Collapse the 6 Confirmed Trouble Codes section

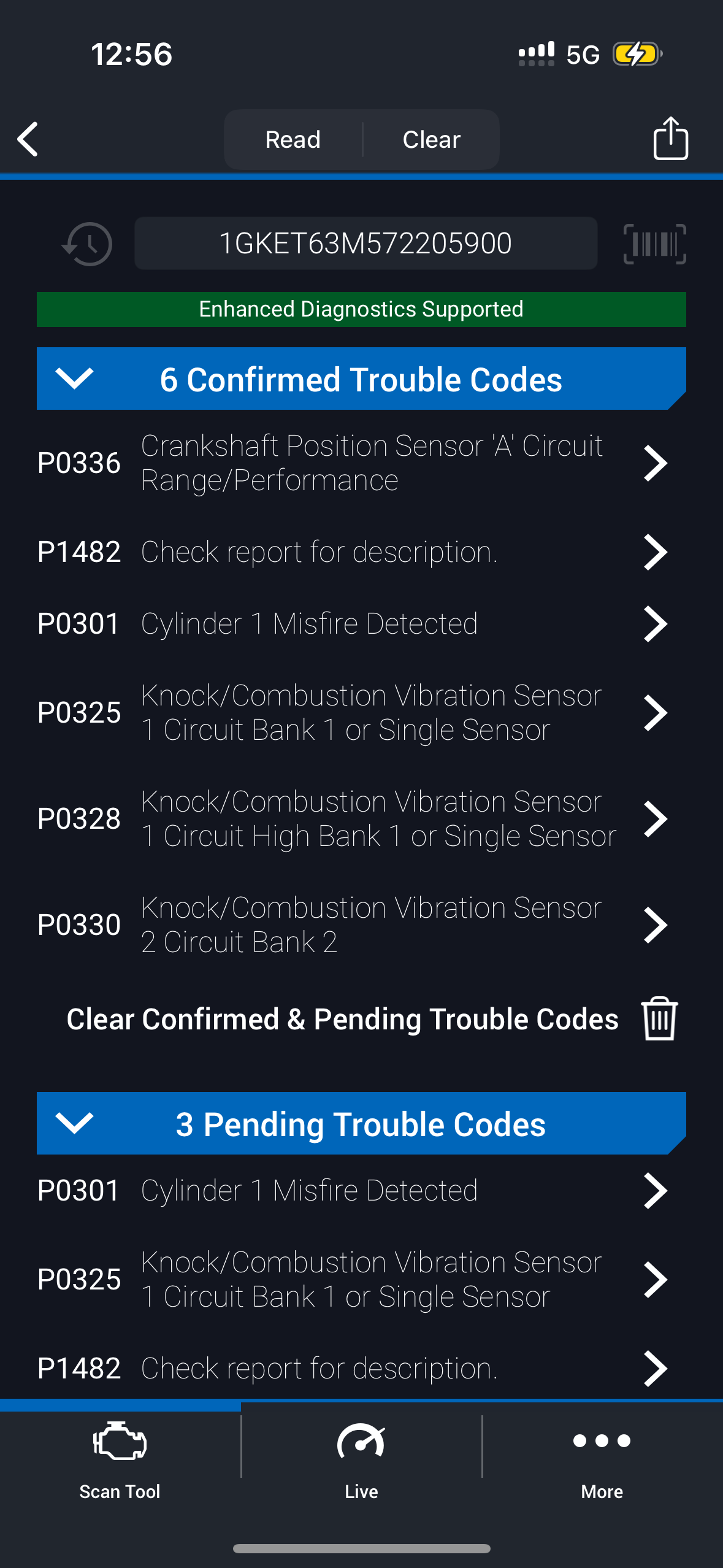[74, 379]
